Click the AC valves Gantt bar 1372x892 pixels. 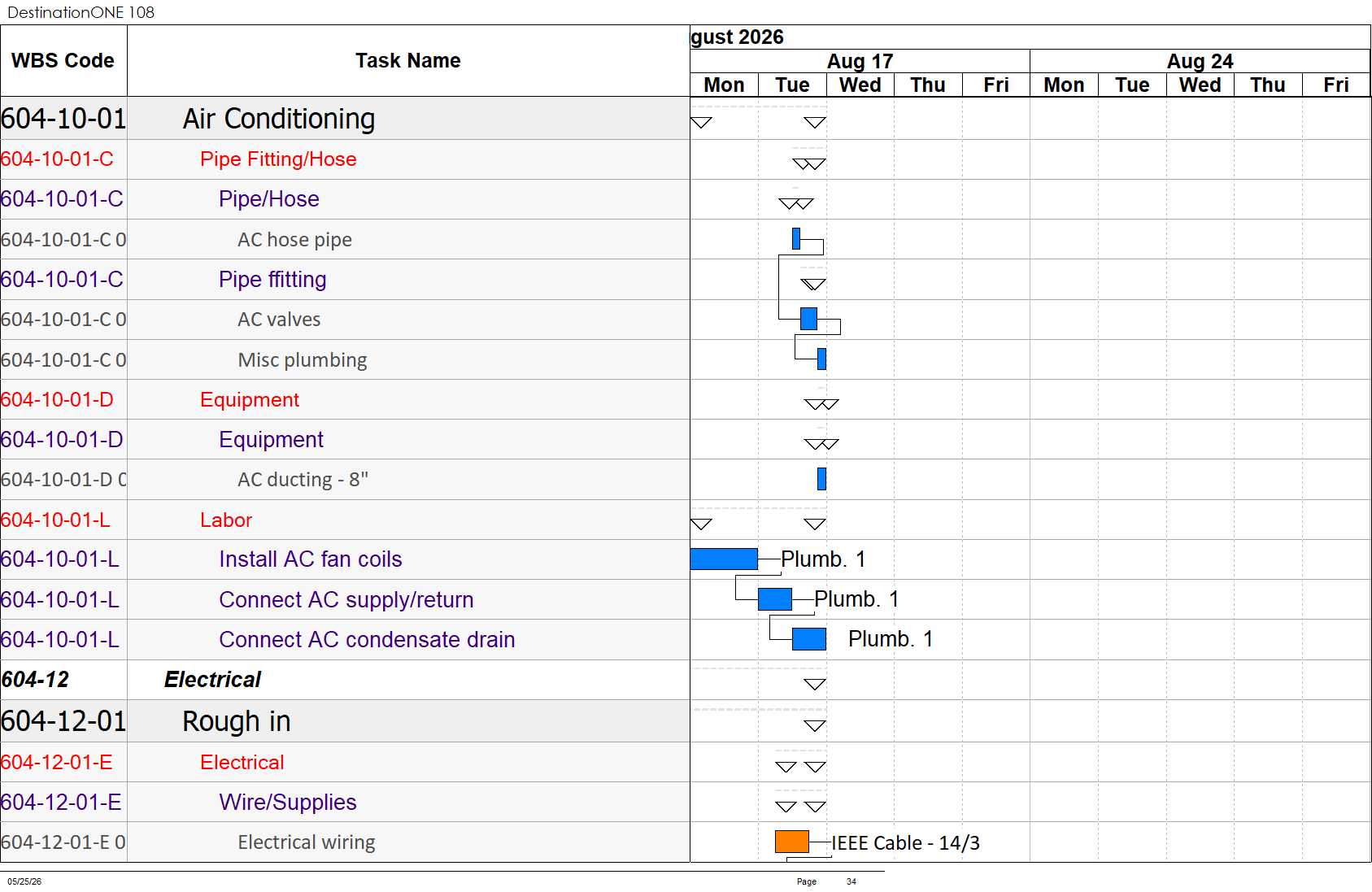(808, 319)
